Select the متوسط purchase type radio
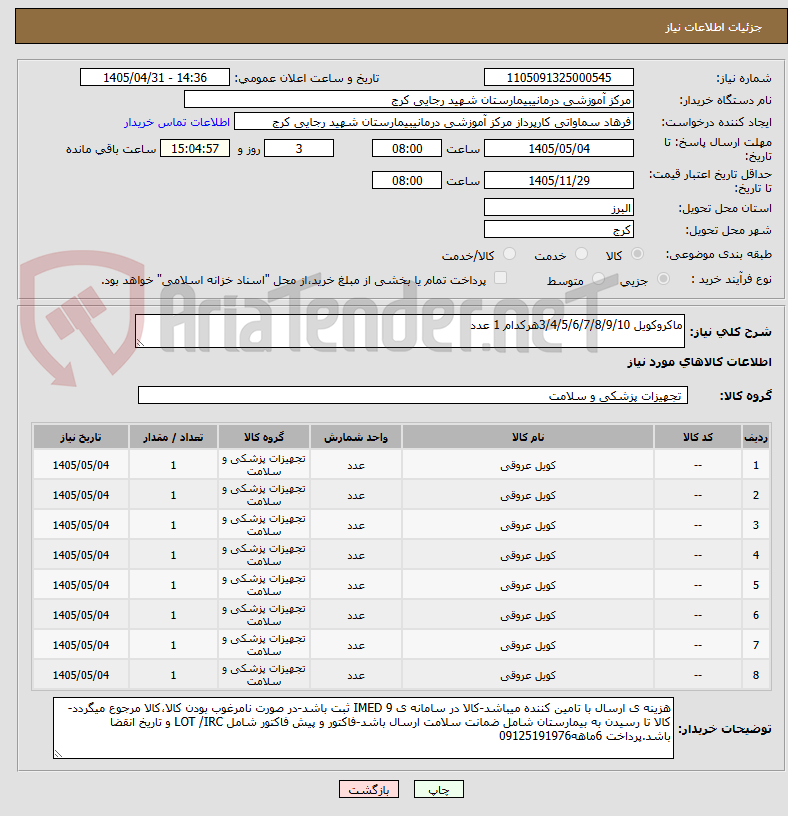Viewport: 788px width, 816px height. pyautogui.click(x=599, y=279)
